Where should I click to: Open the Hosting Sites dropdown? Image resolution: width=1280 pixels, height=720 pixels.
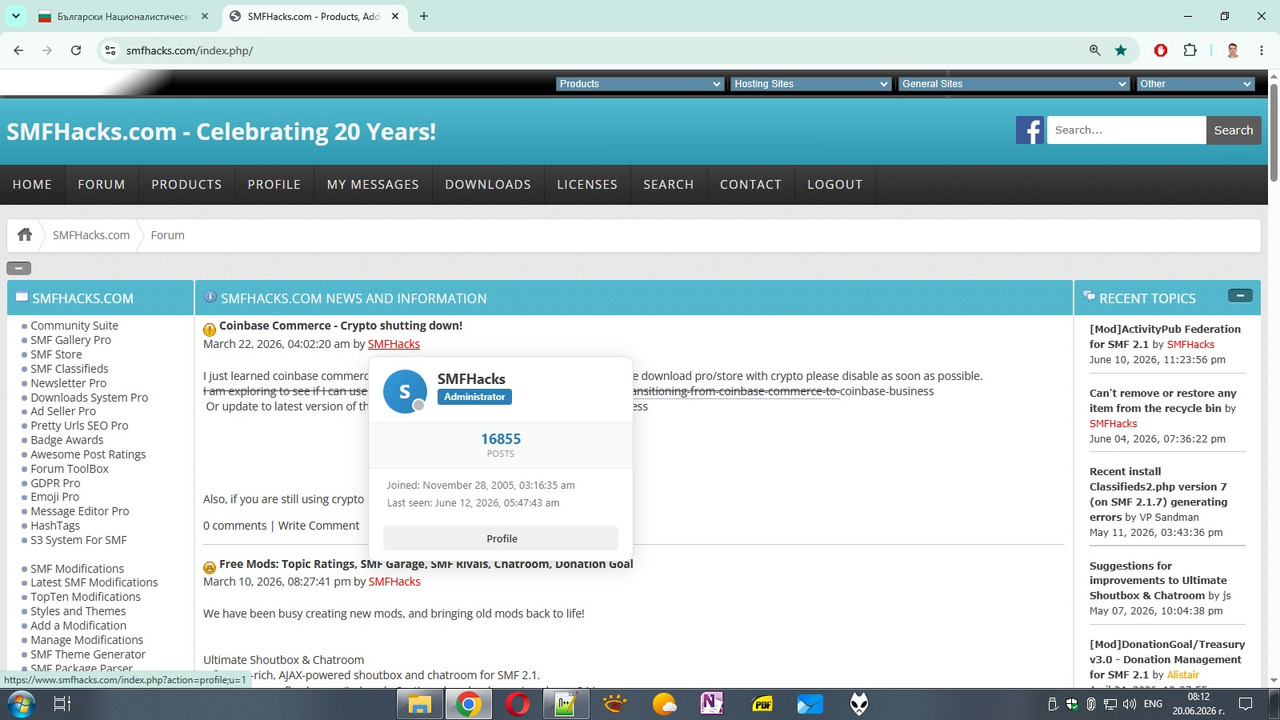point(810,84)
